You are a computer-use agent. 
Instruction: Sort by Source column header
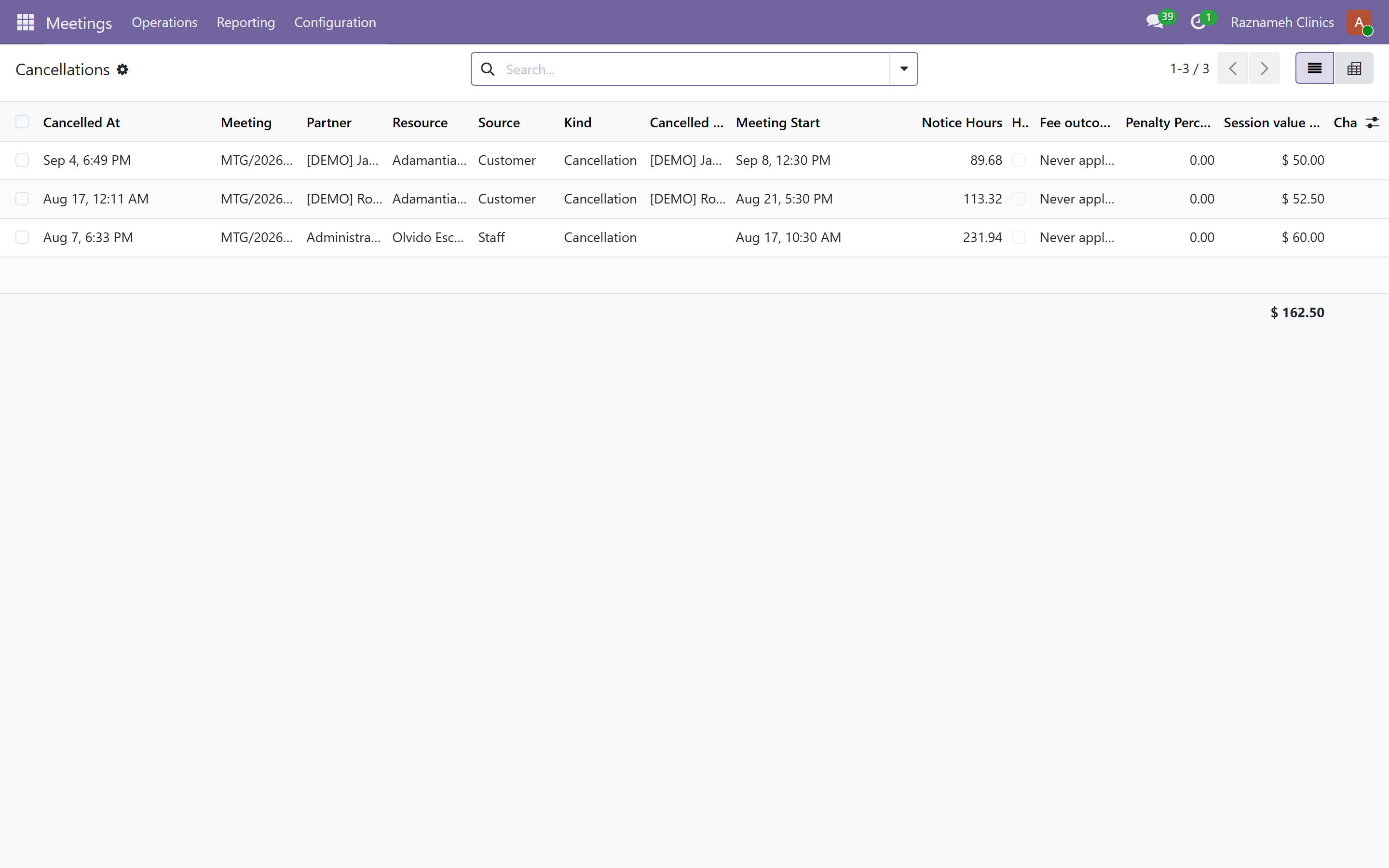(499, 122)
